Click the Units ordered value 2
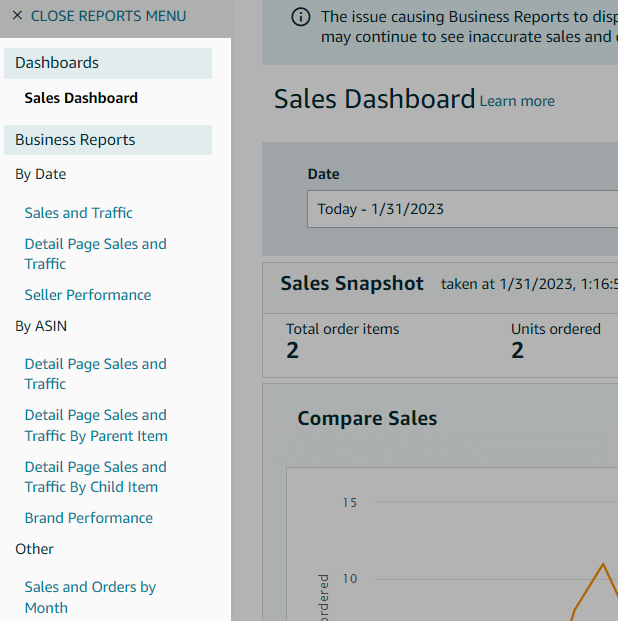 517,351
